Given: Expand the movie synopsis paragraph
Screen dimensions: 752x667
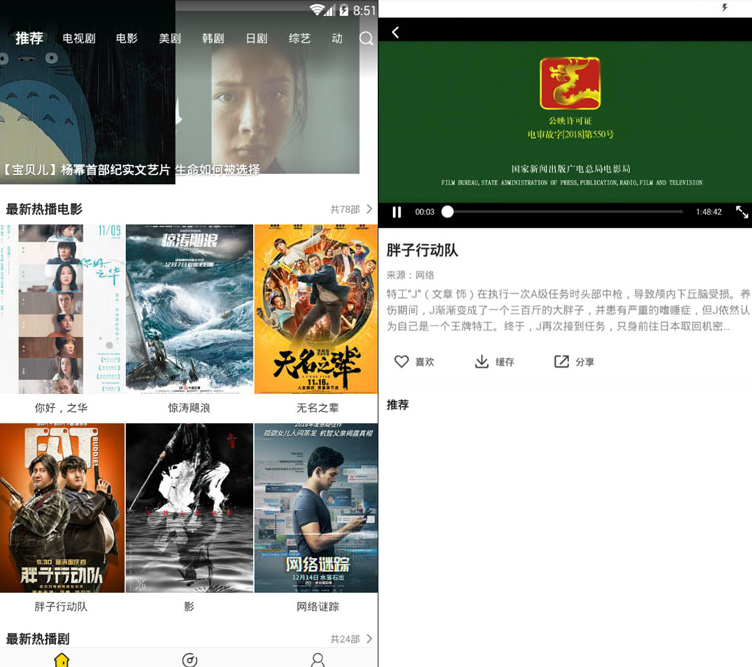Looking at the screenshot, I should tap(568, 310).
